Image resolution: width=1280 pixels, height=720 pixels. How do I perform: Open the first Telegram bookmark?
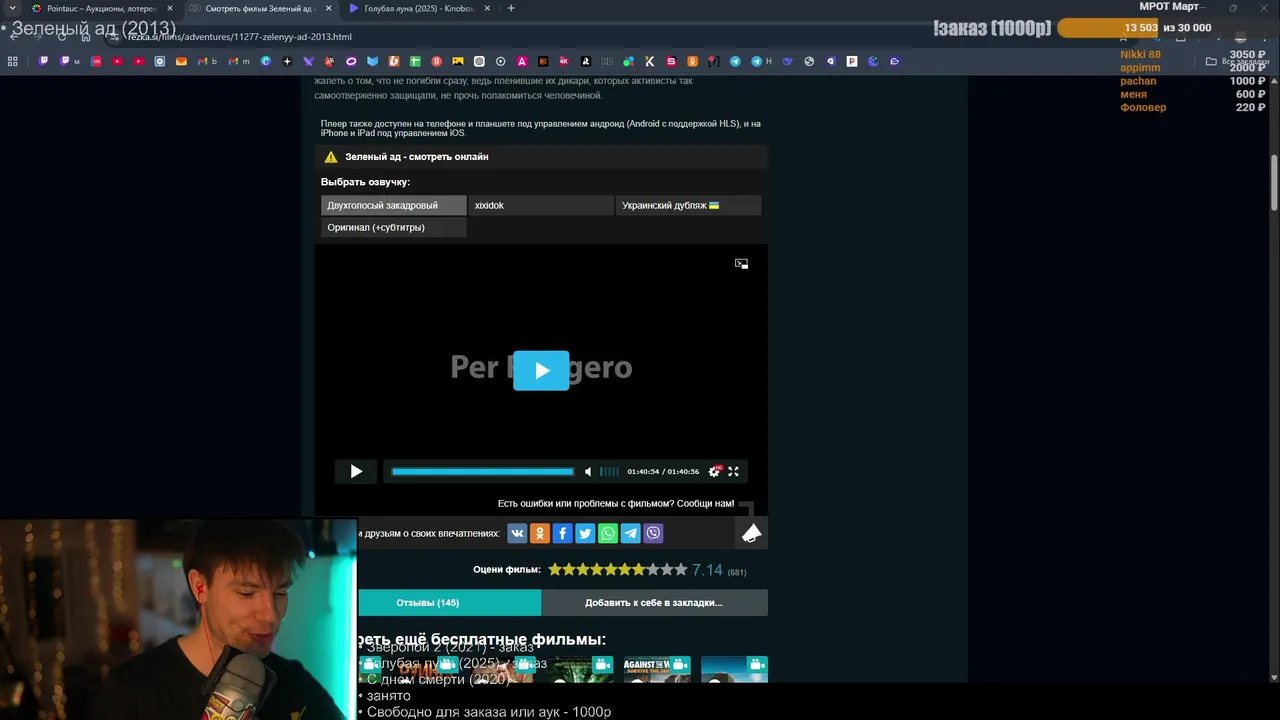tap(735, 61)
